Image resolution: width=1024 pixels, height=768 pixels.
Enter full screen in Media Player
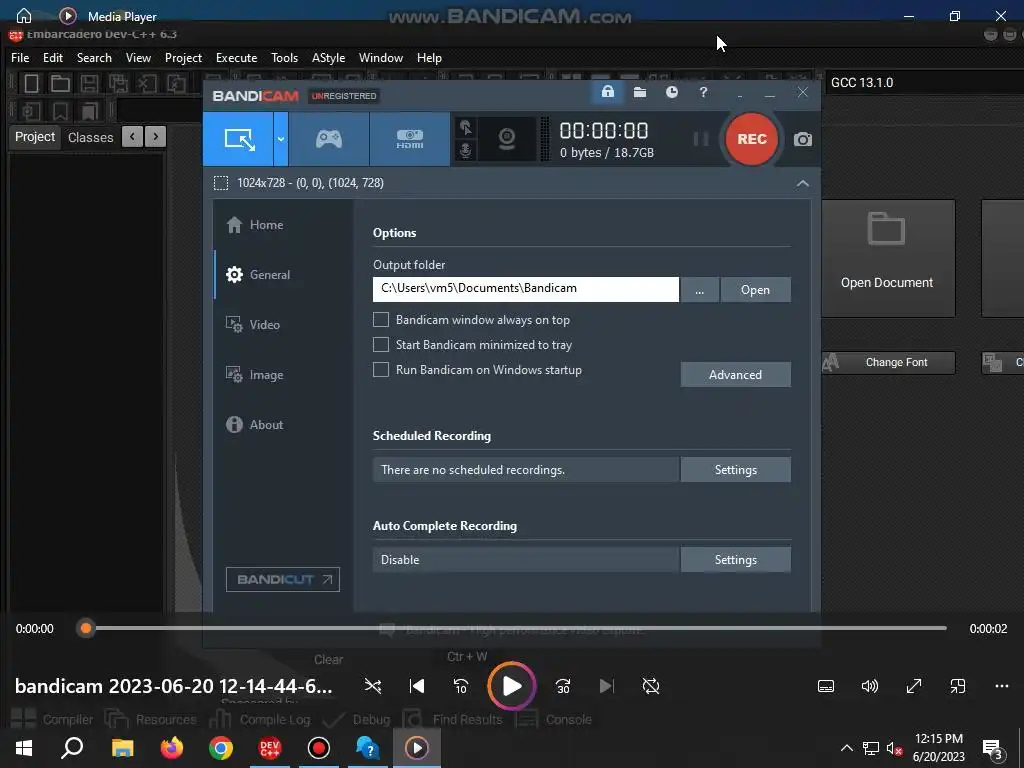click(x=914, y=686)
